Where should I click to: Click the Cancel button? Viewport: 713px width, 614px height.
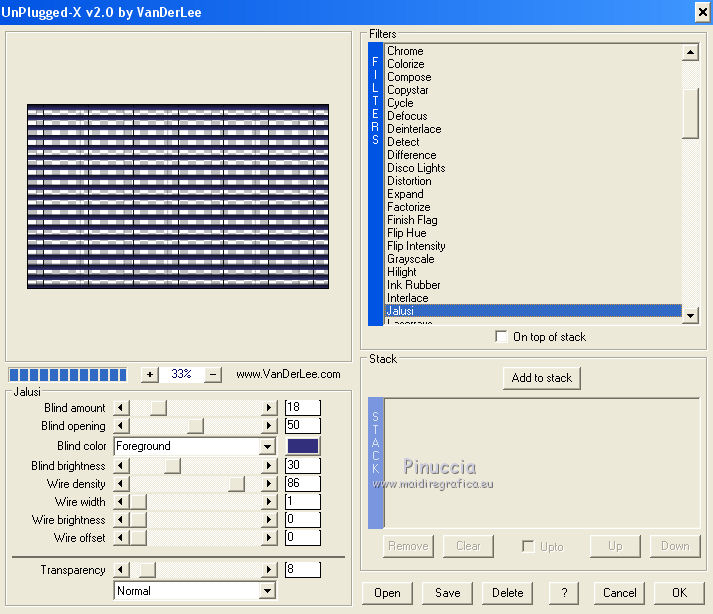[x=619, y=593]
